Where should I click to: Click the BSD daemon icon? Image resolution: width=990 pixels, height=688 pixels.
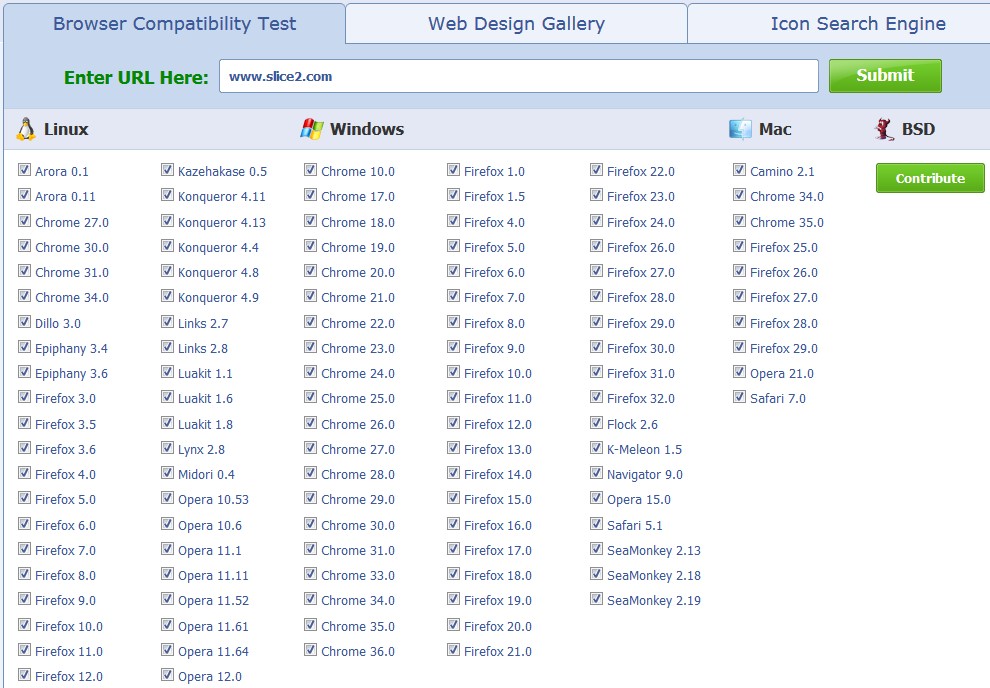[x=884, y=129]
